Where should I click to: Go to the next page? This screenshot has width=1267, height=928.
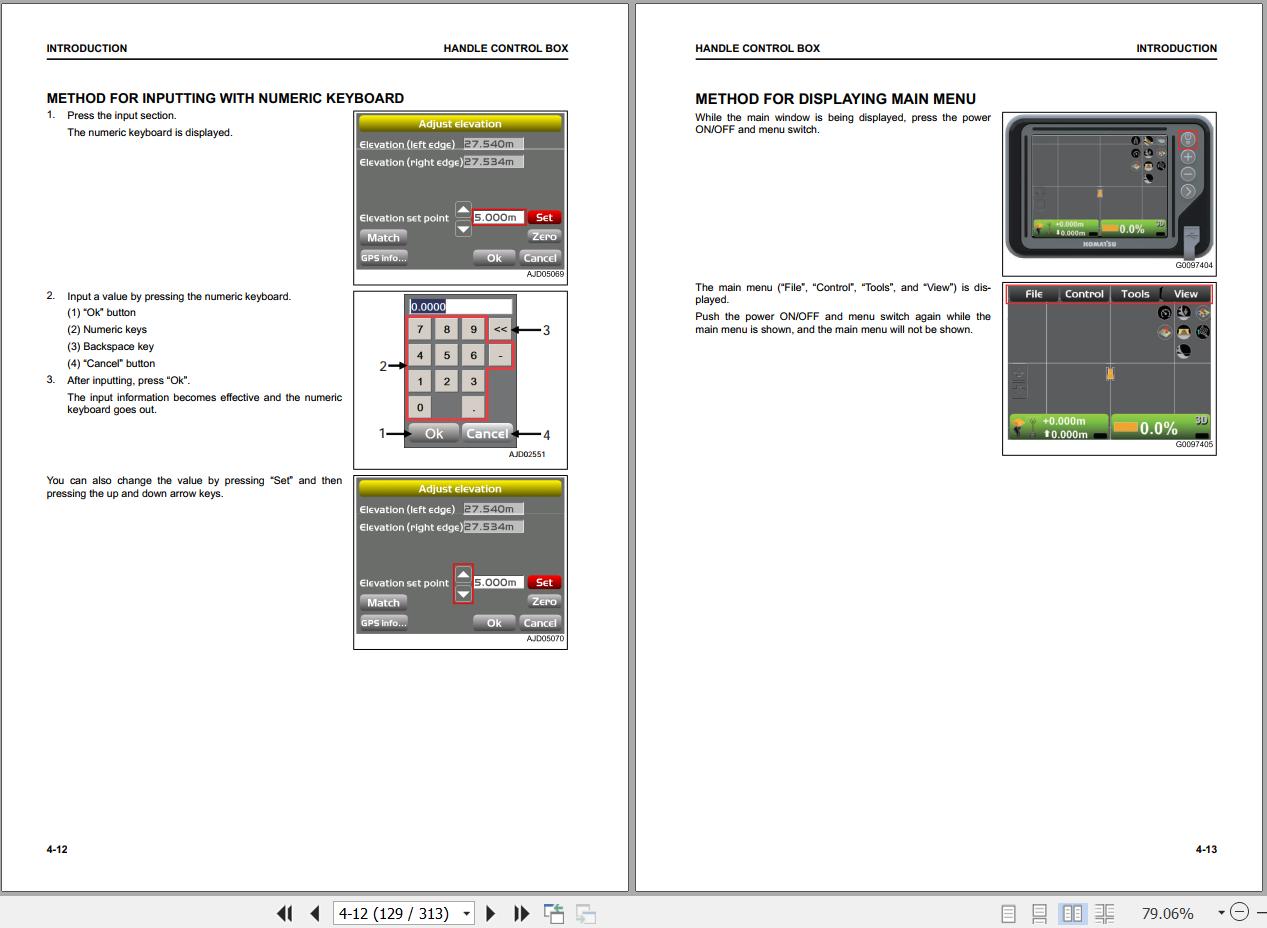[491, 913]
